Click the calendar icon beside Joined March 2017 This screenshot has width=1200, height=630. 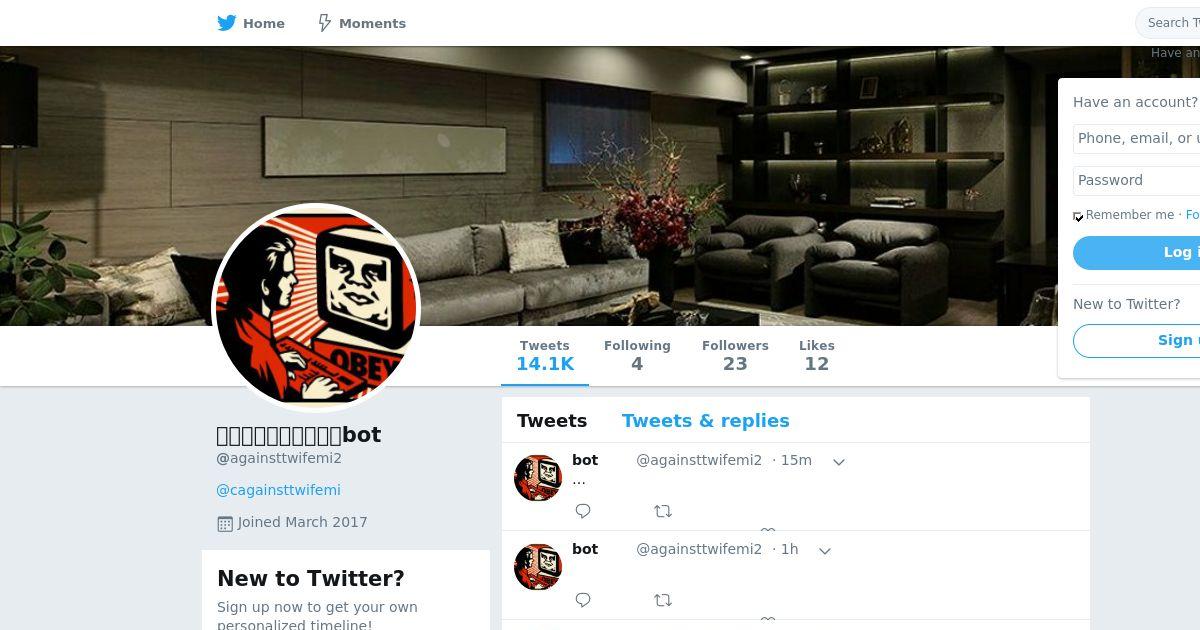pyautogui.click(x=225, y=523)
